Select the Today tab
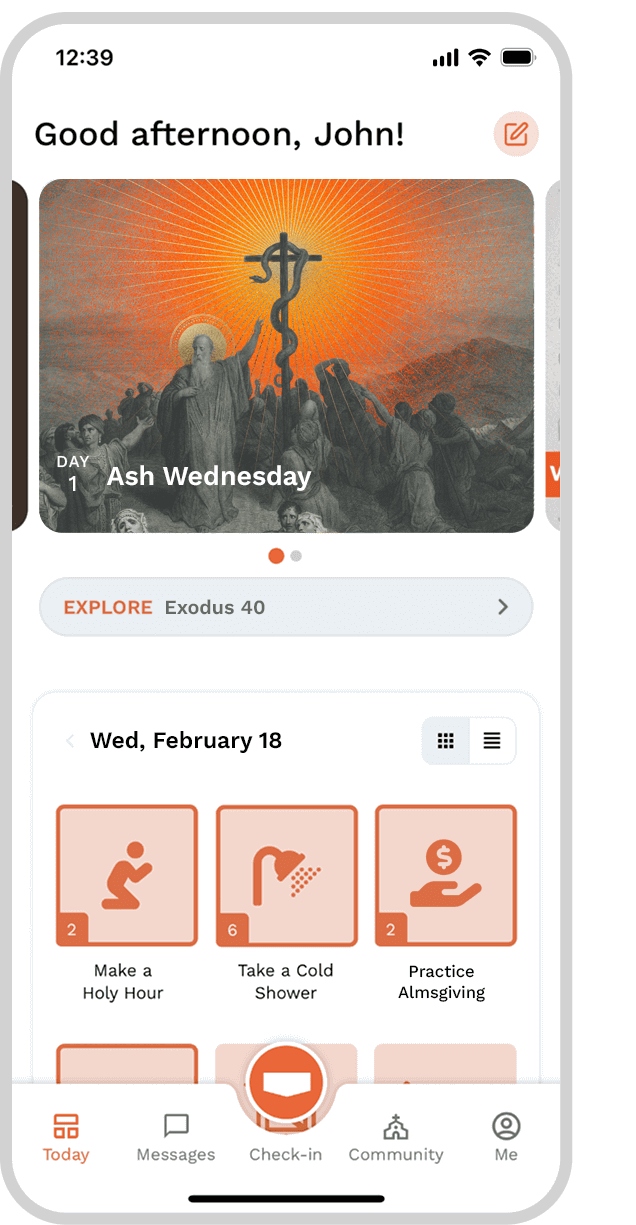Viewport: 636px width, 1225px height. click(66, 1138)
